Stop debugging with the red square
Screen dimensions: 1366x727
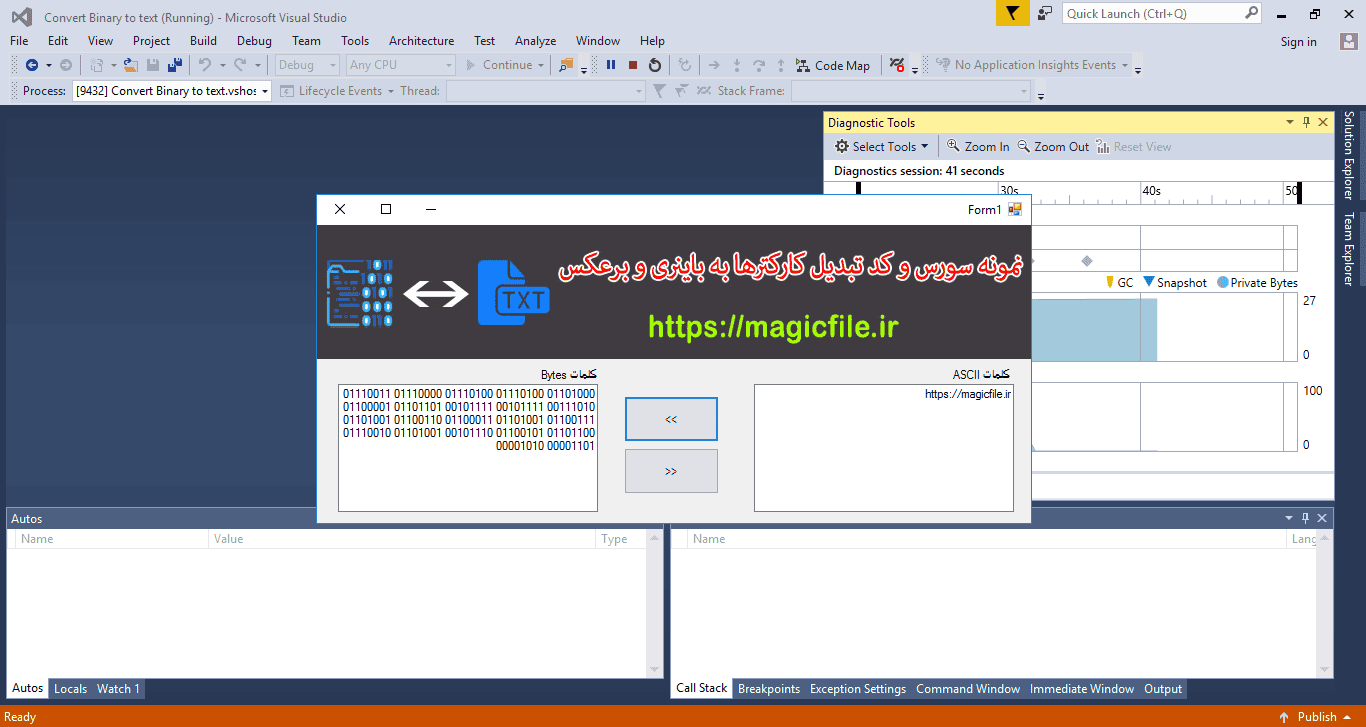pos(633,65)
